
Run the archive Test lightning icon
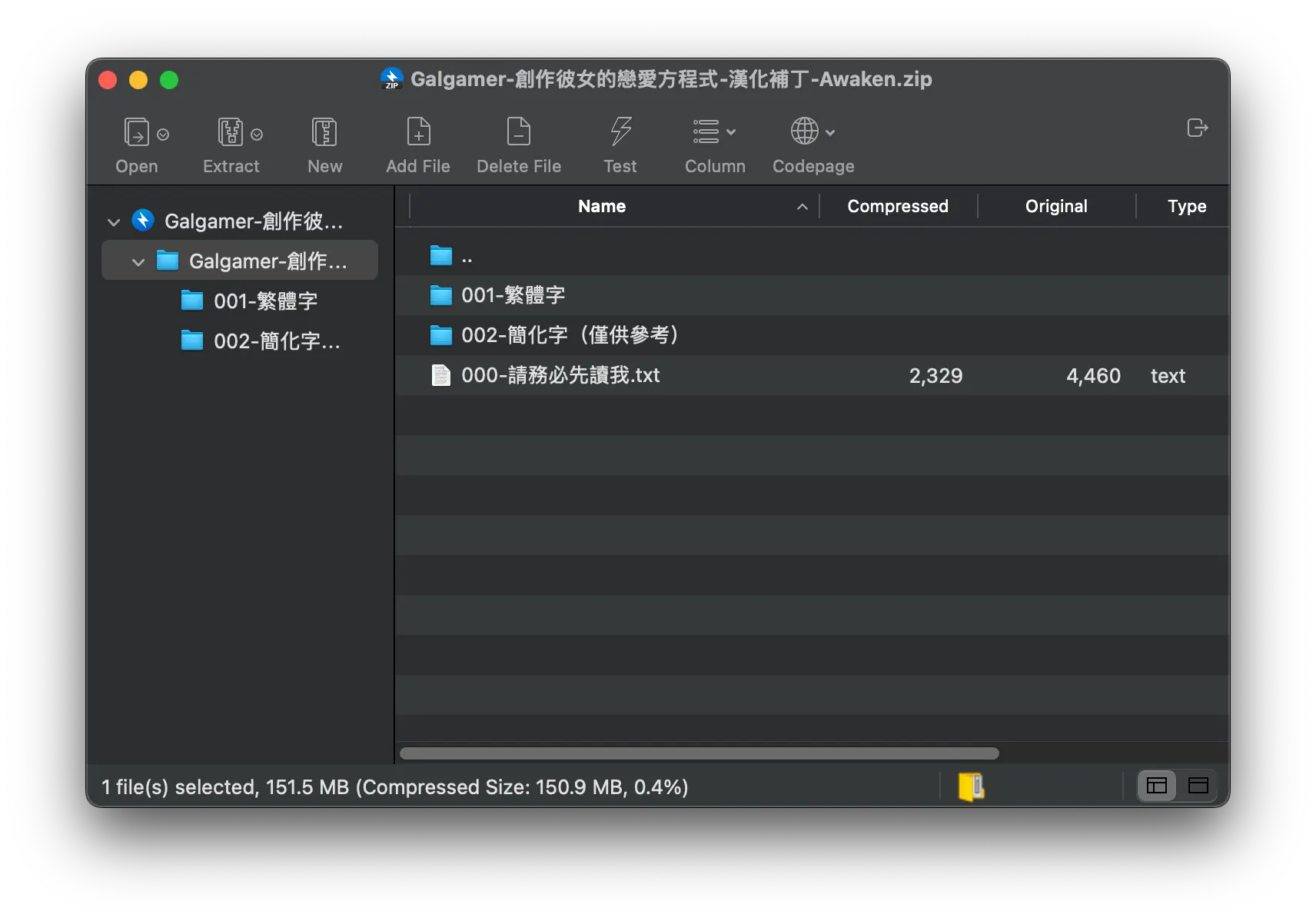pos(620,132)
